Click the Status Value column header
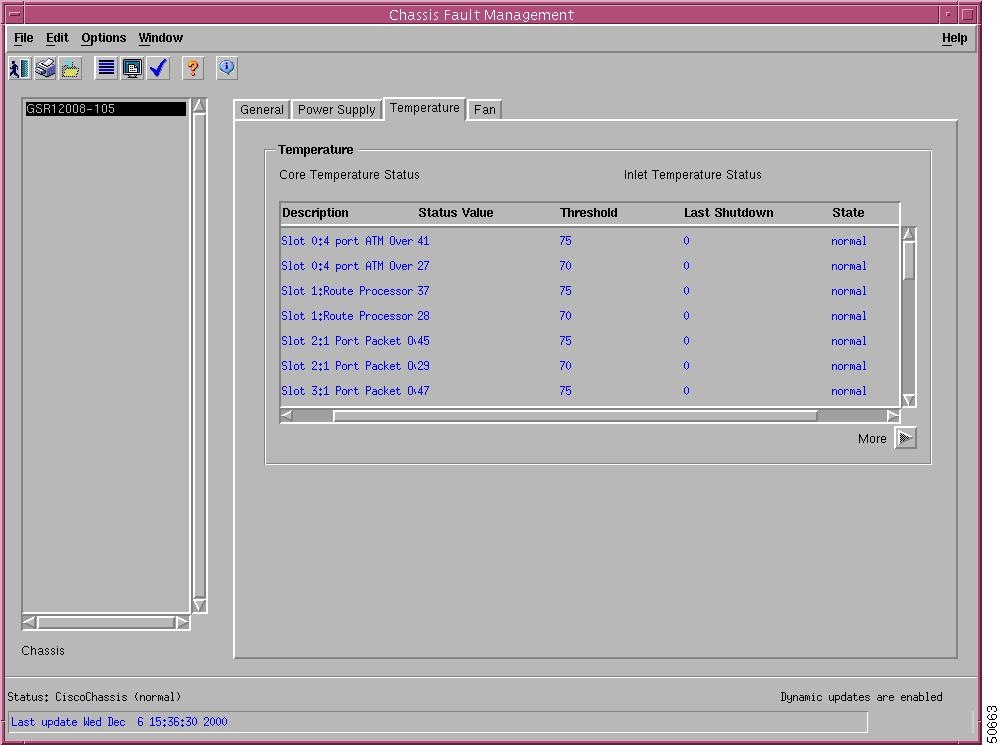This screenshot has width=999, height=745. pos(456,213)
